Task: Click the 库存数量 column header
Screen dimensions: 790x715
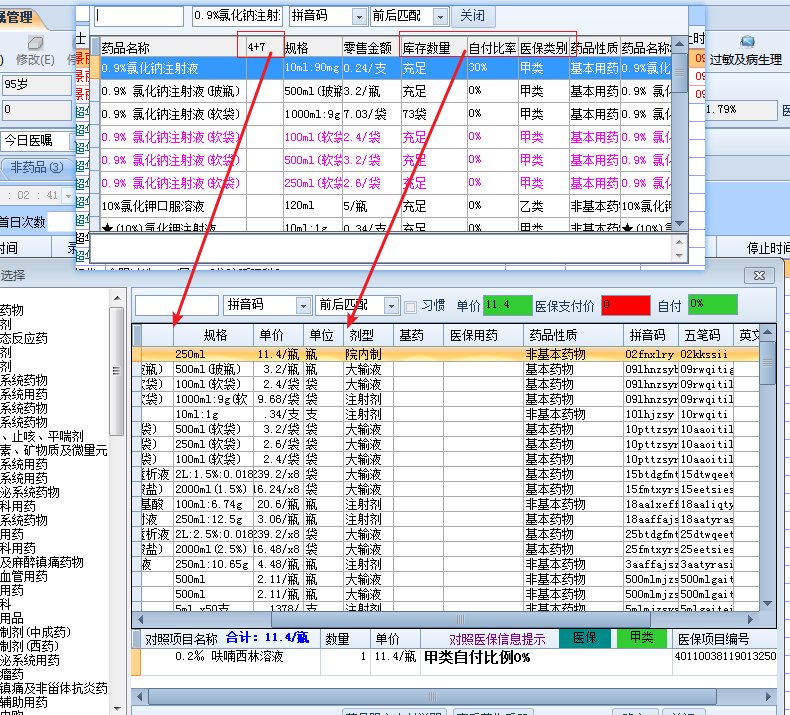Action: (x=434, y=47)
